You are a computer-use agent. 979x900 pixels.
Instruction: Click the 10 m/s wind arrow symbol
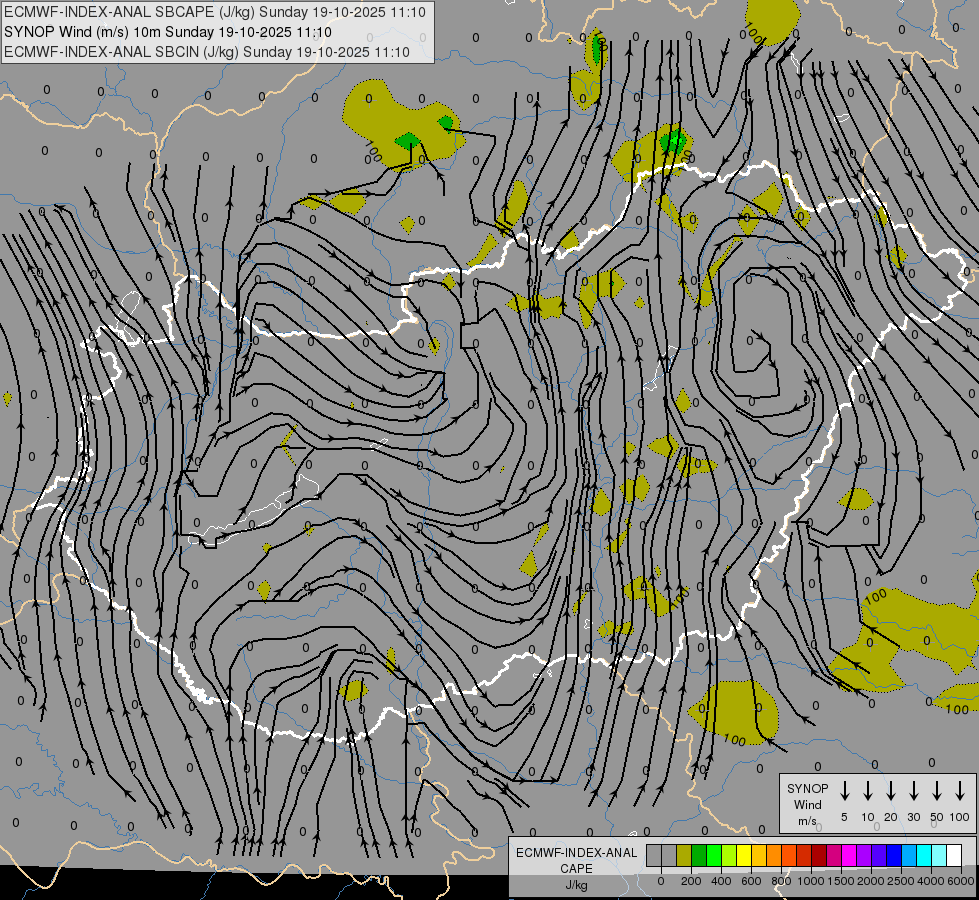pyautogui.click(x=867, y=791)
